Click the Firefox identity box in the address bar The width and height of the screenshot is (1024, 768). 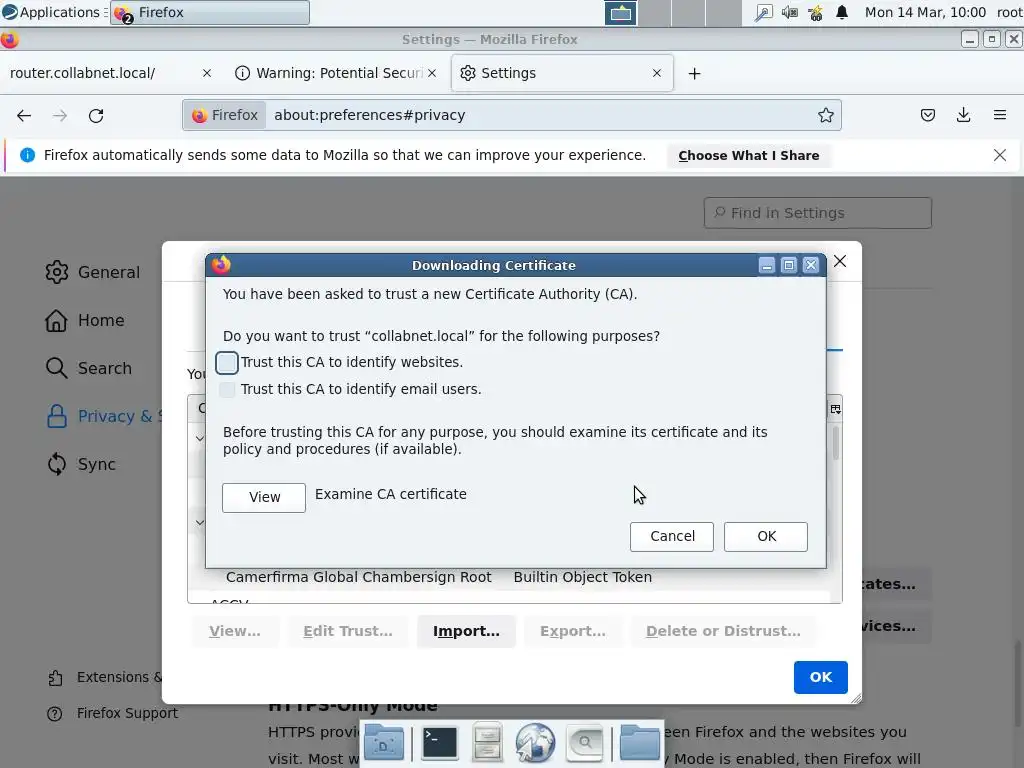point(225,116)
